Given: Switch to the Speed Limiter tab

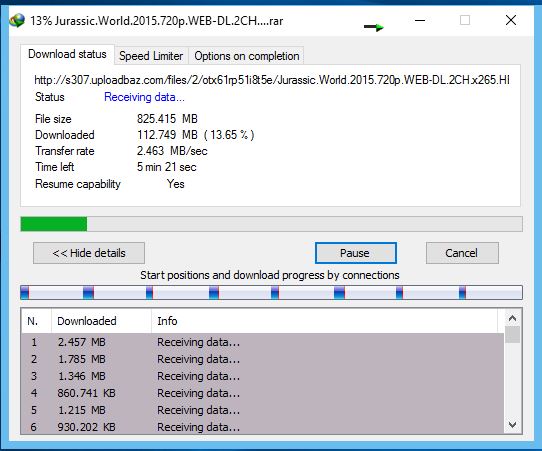Looking at the screenshot, I should 151,56.
